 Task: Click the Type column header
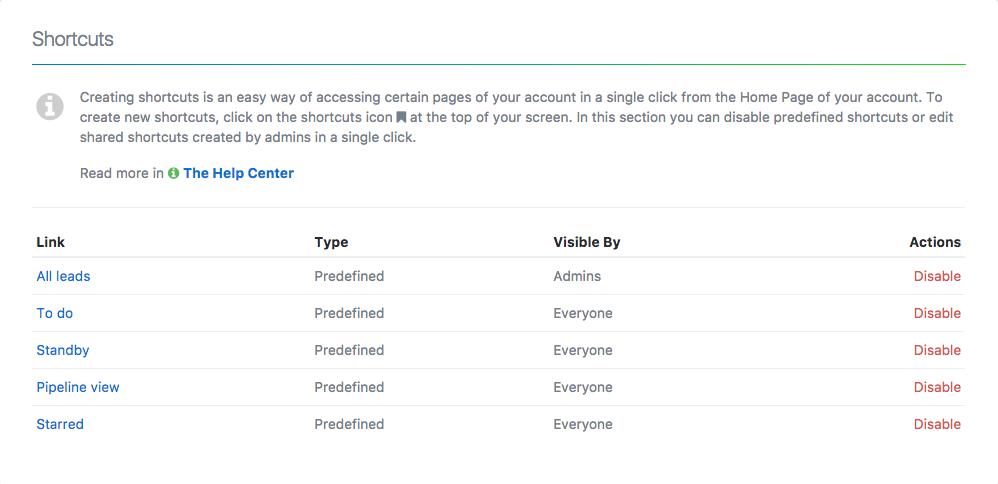tap(331, 242)
